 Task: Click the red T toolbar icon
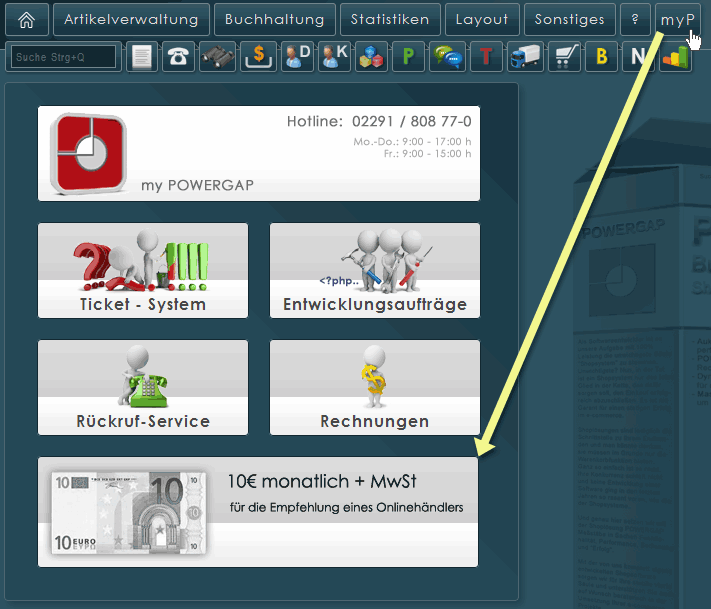pos(486,57)
